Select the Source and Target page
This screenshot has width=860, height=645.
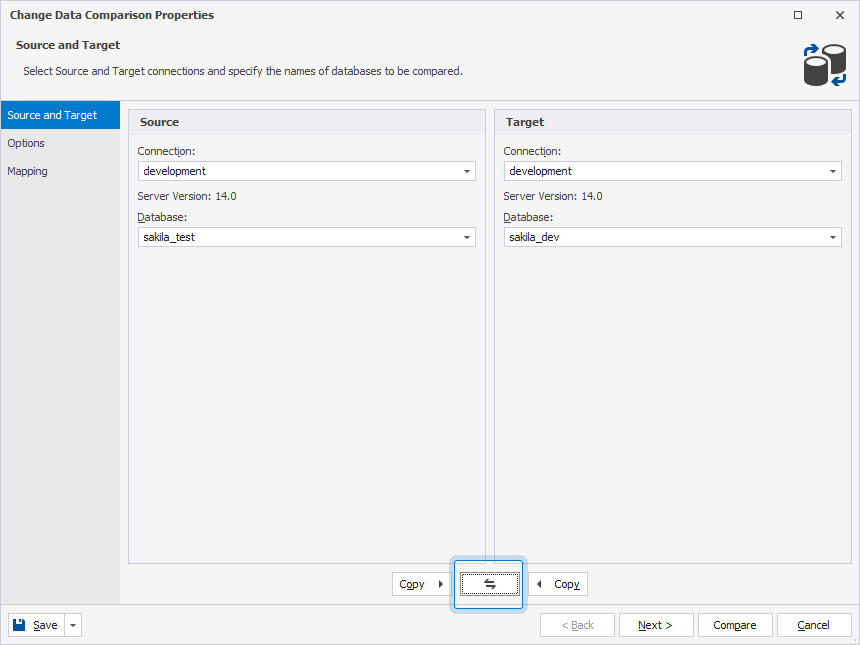click(x=49, y=115)
